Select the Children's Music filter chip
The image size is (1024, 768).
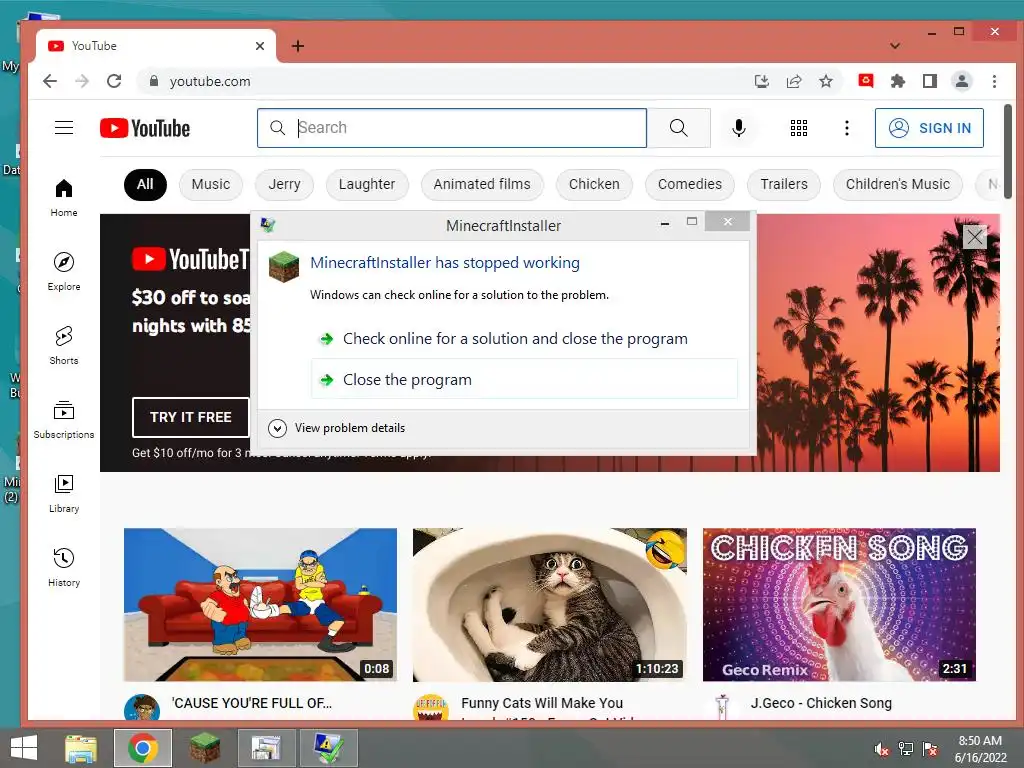898,185
